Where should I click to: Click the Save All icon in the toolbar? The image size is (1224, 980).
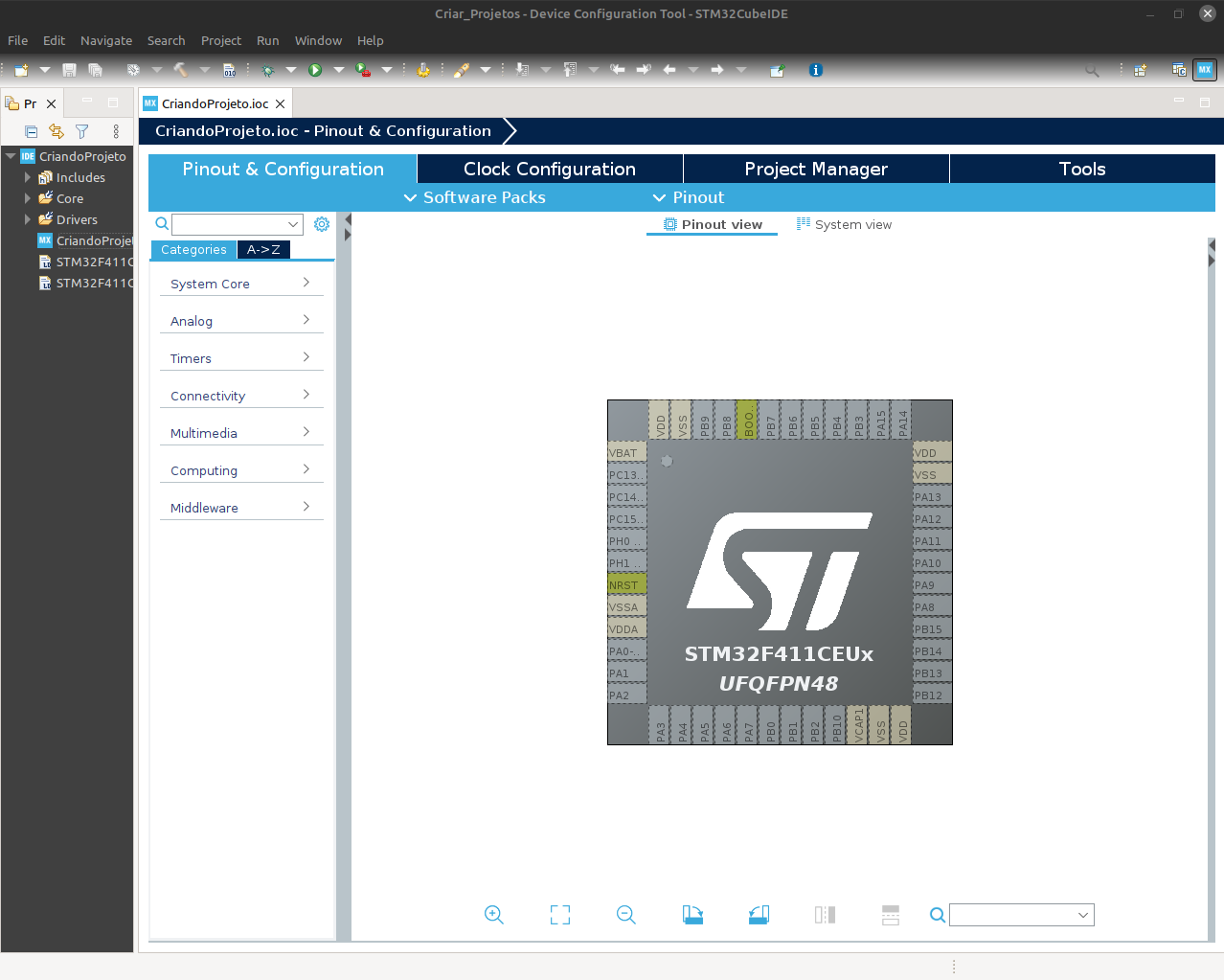(95, 70)
